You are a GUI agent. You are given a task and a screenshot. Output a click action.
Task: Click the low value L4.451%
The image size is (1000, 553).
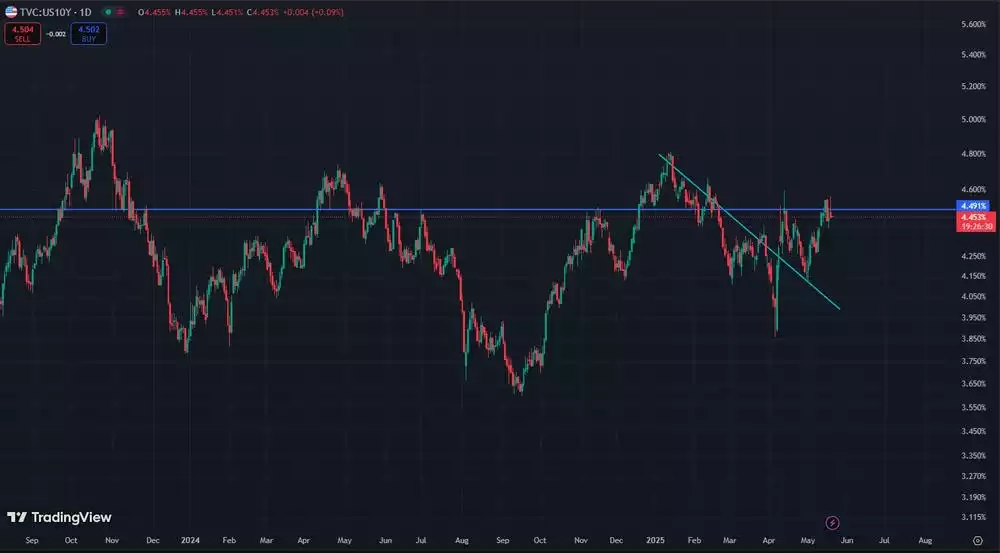(228, 12)
